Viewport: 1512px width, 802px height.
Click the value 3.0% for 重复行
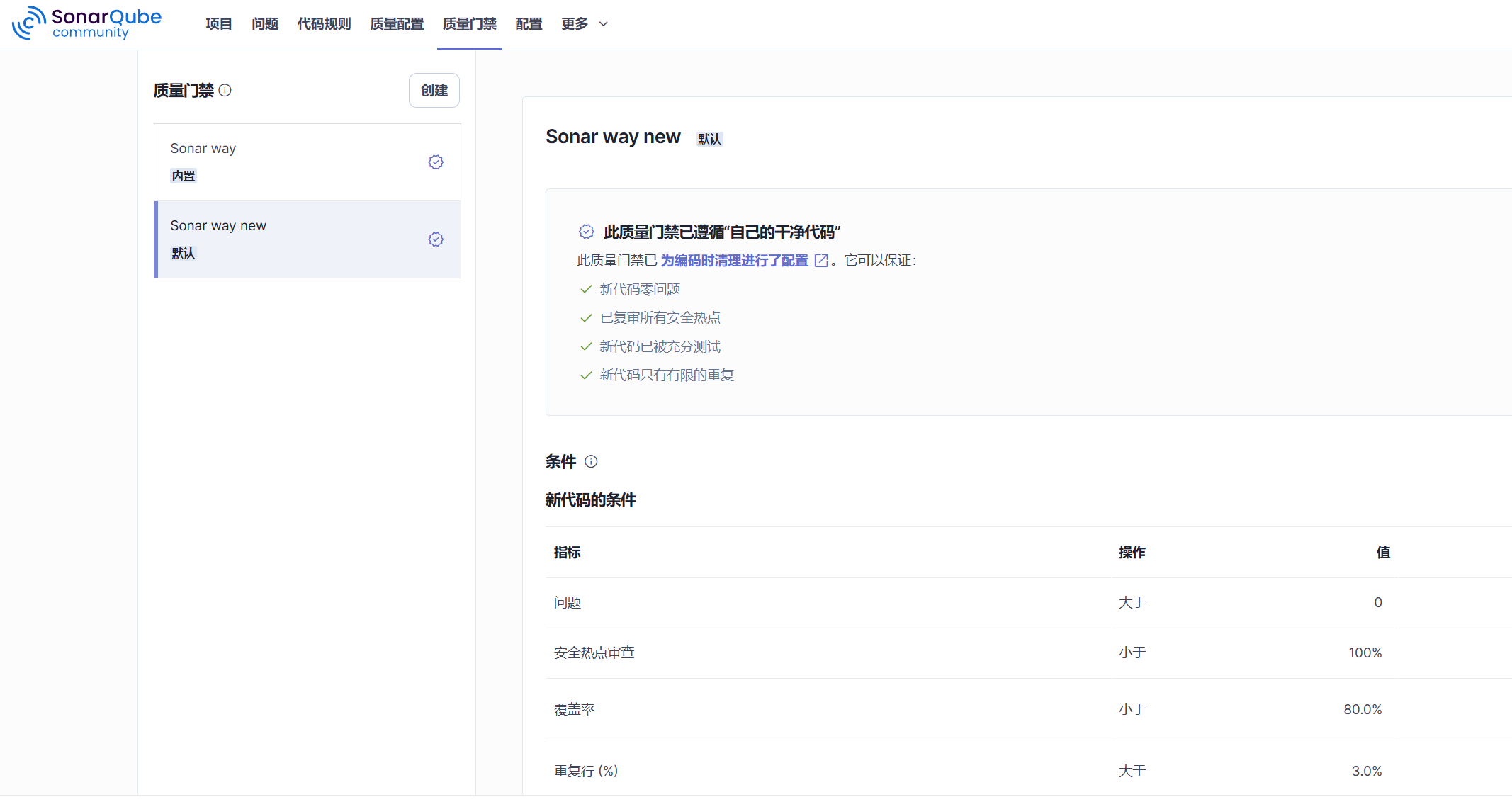1367,771
